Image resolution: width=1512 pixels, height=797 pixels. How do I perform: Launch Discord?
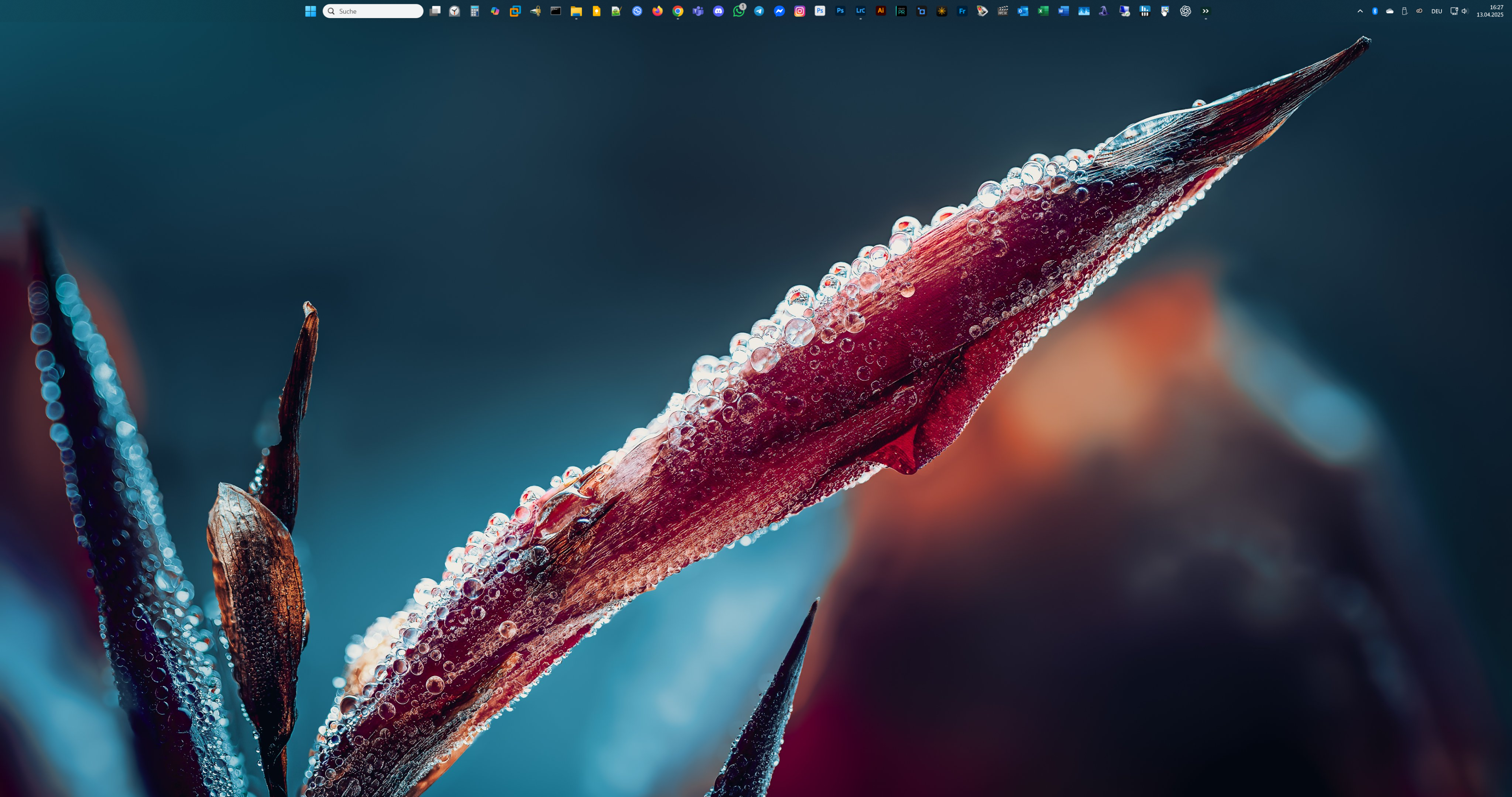[719, 11]
